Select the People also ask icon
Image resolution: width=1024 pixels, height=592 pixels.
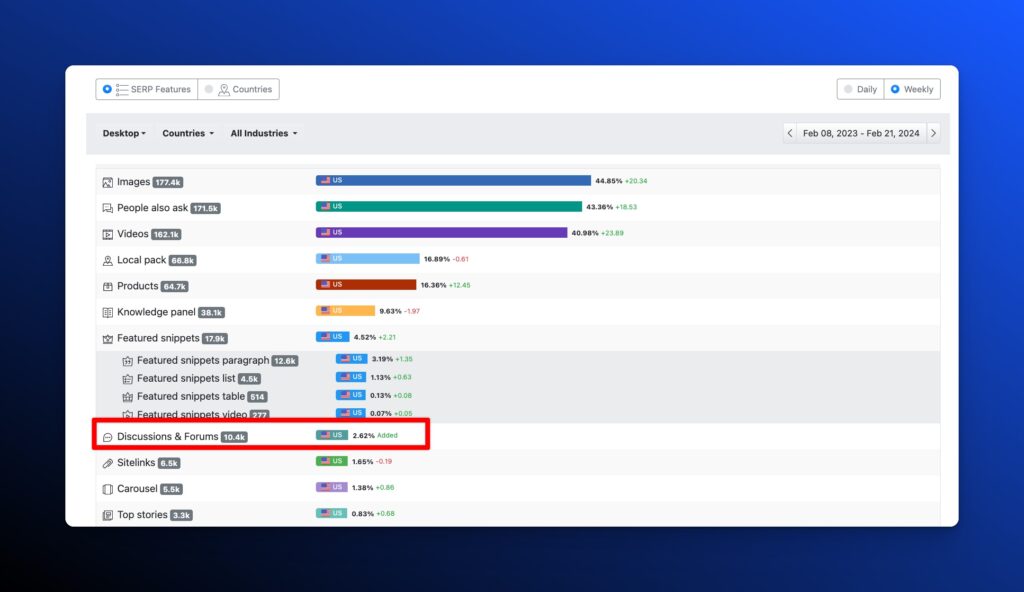107,208
